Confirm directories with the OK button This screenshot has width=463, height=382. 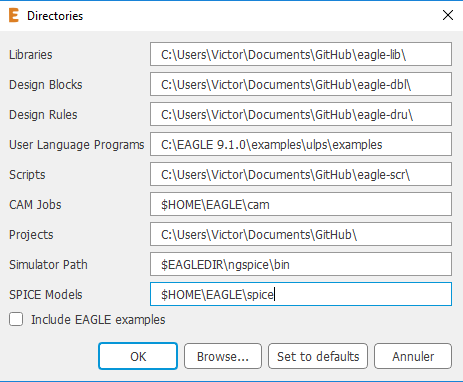pyautogui.click(x=138, y=356)
